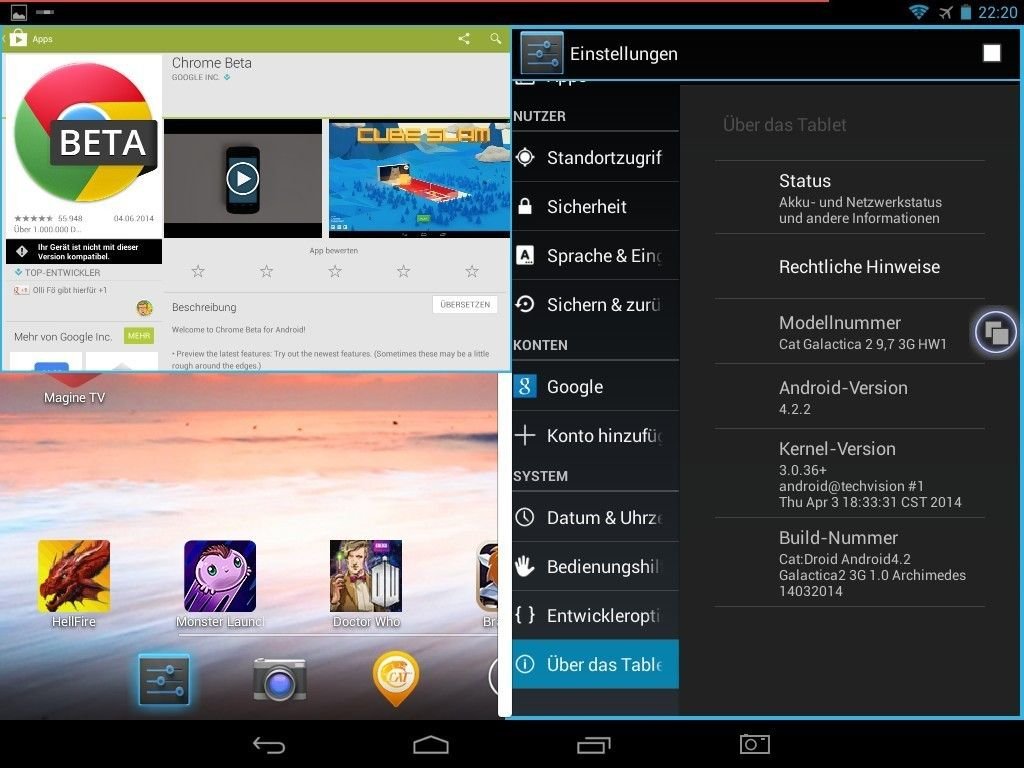1024x768 pixels.
Task: Tap the Chrome Beta app logo
Action: (85, 133)
